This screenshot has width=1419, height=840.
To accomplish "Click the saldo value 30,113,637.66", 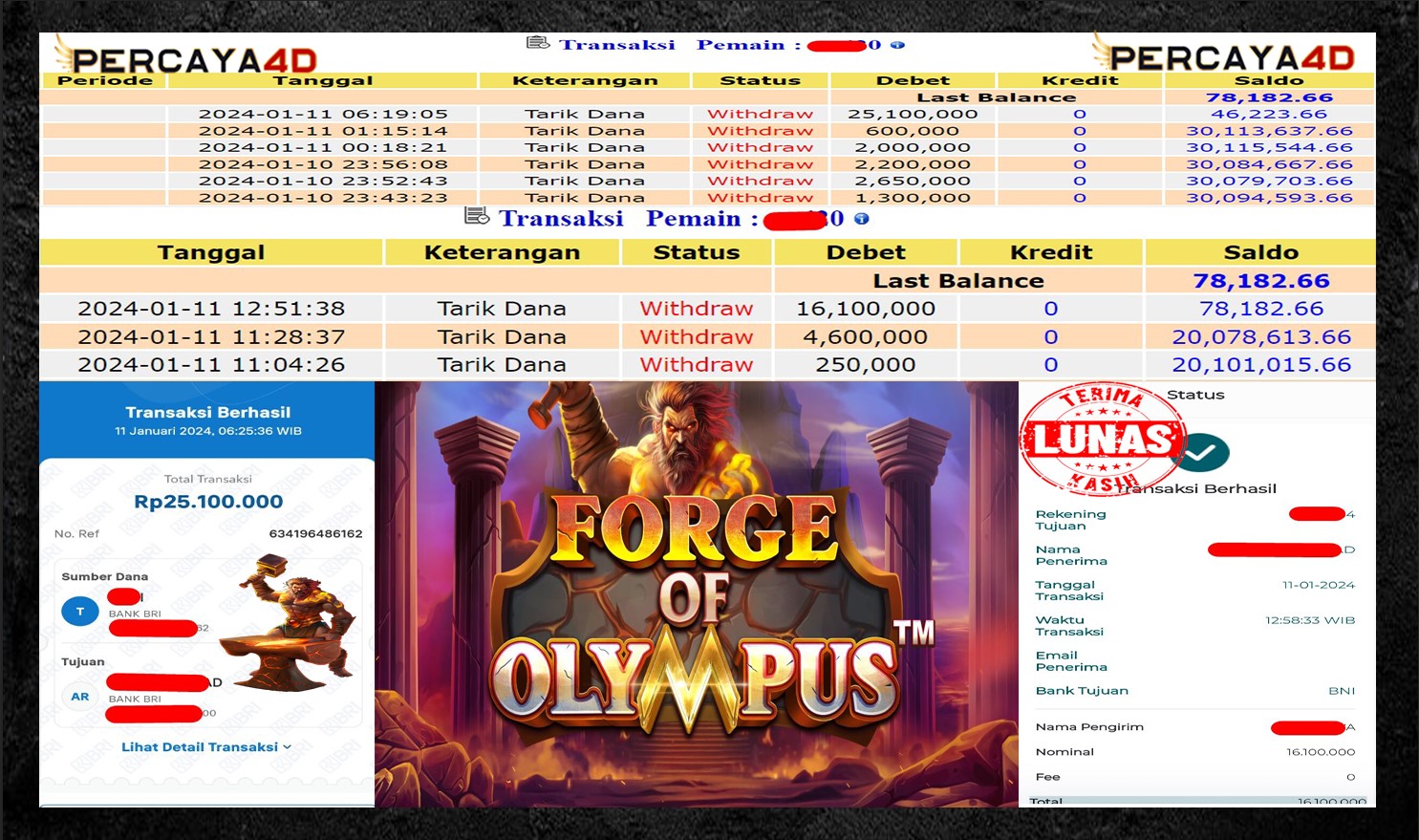I will (1269, 131).
